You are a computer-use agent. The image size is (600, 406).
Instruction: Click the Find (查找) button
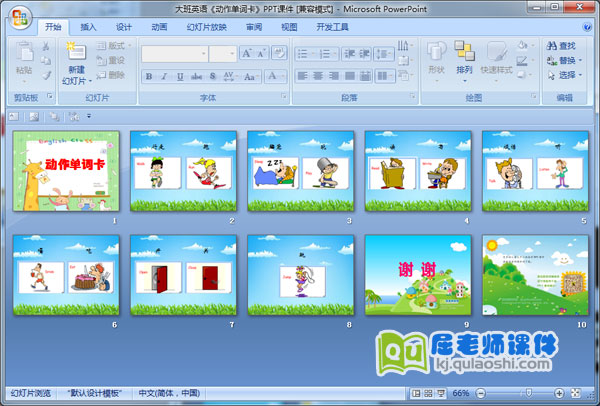(561, 46)
